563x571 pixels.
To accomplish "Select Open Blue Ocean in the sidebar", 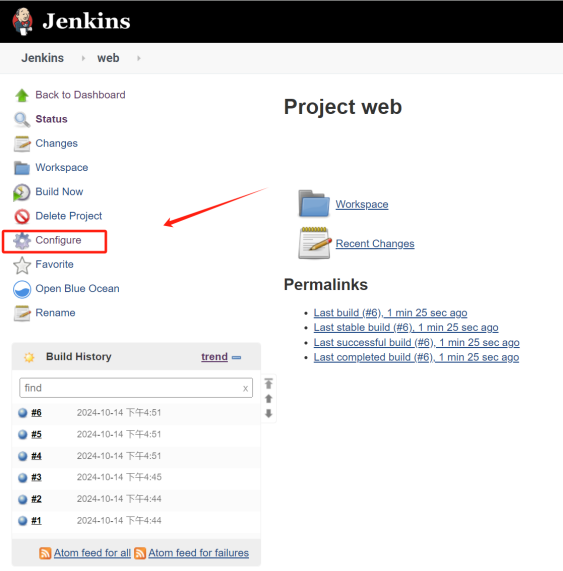I will 77,288.
